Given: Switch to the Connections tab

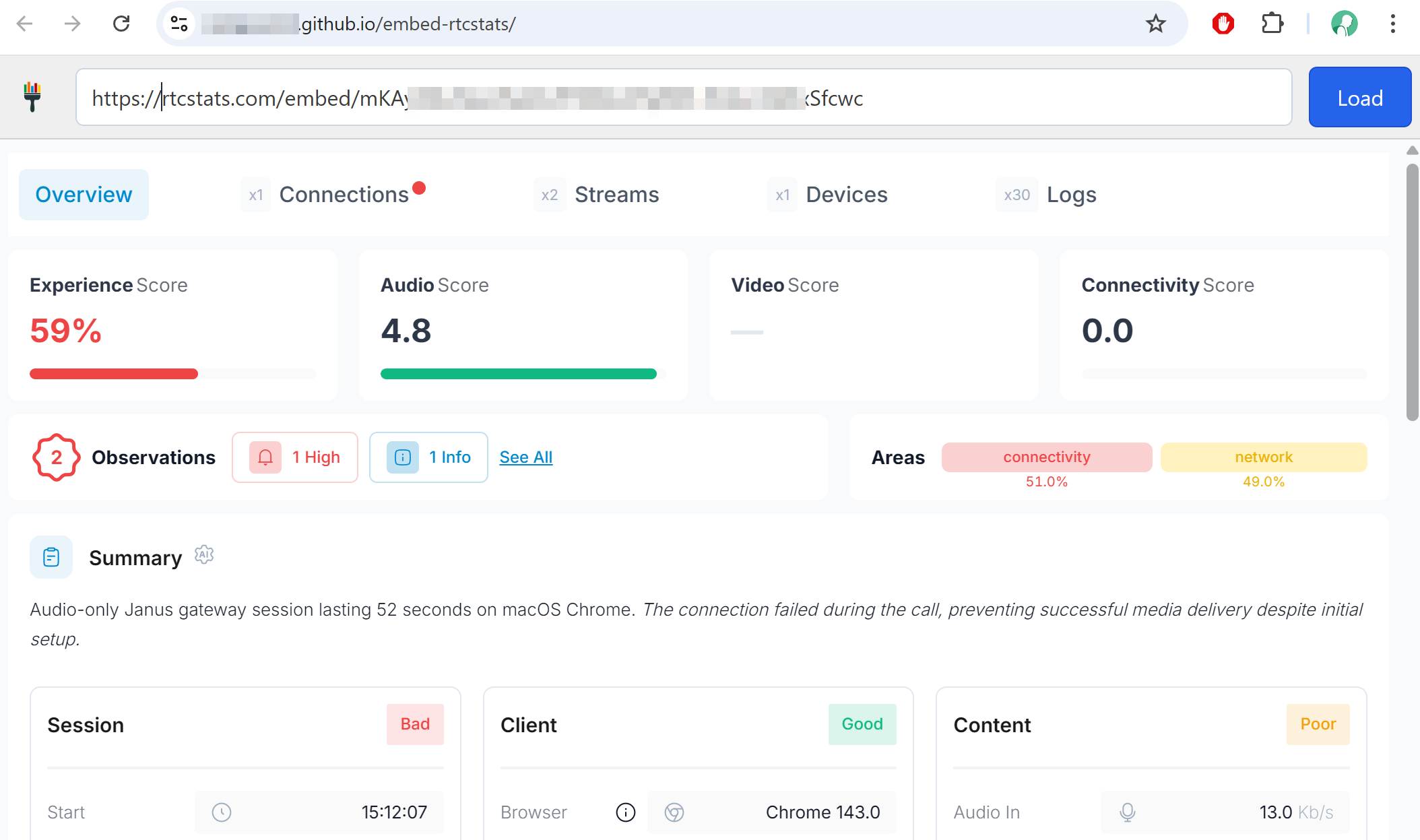Looking at the screenshot, I should 345,194.
